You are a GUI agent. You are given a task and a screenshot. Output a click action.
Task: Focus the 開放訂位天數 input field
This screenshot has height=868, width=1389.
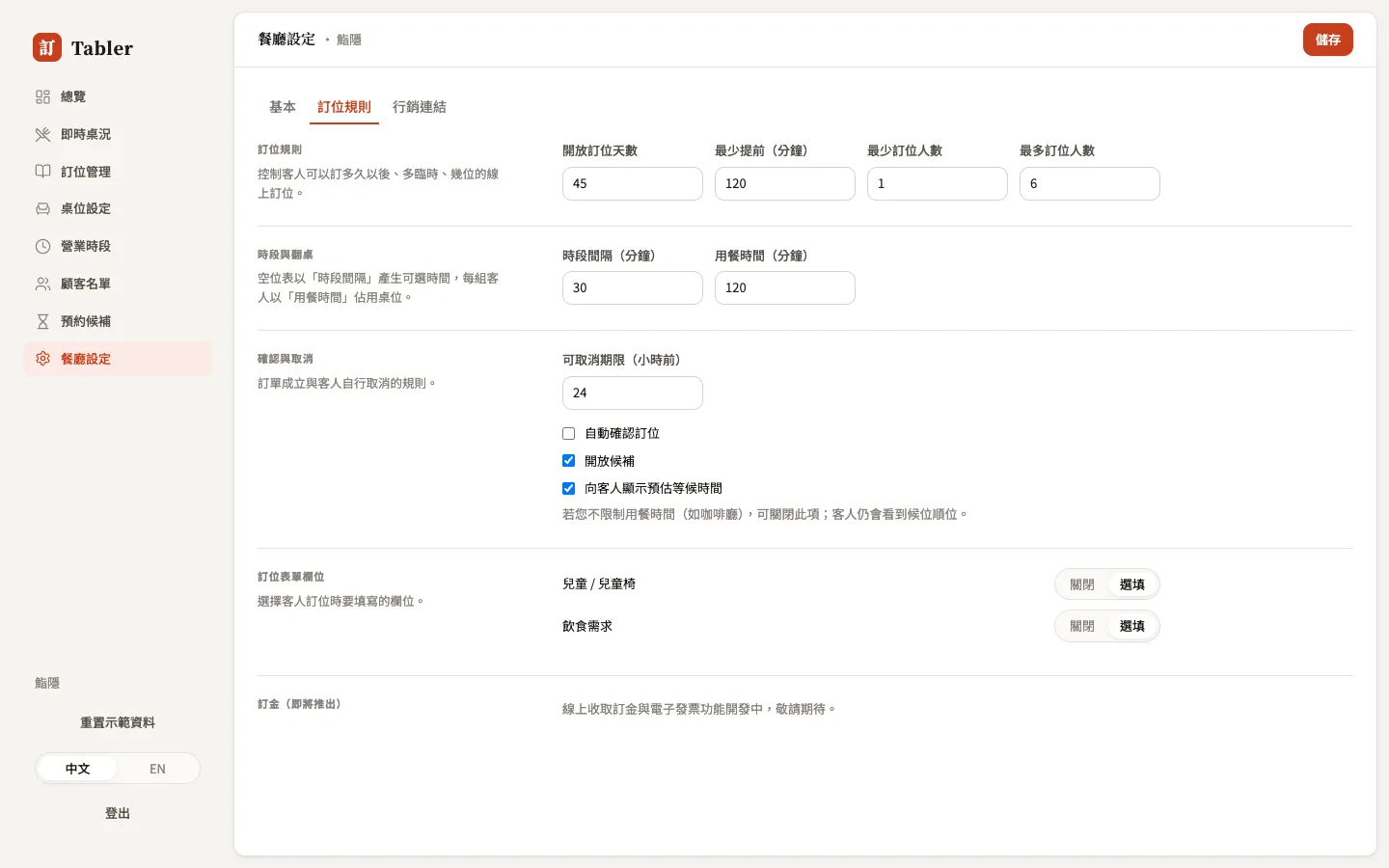(633, 183)
